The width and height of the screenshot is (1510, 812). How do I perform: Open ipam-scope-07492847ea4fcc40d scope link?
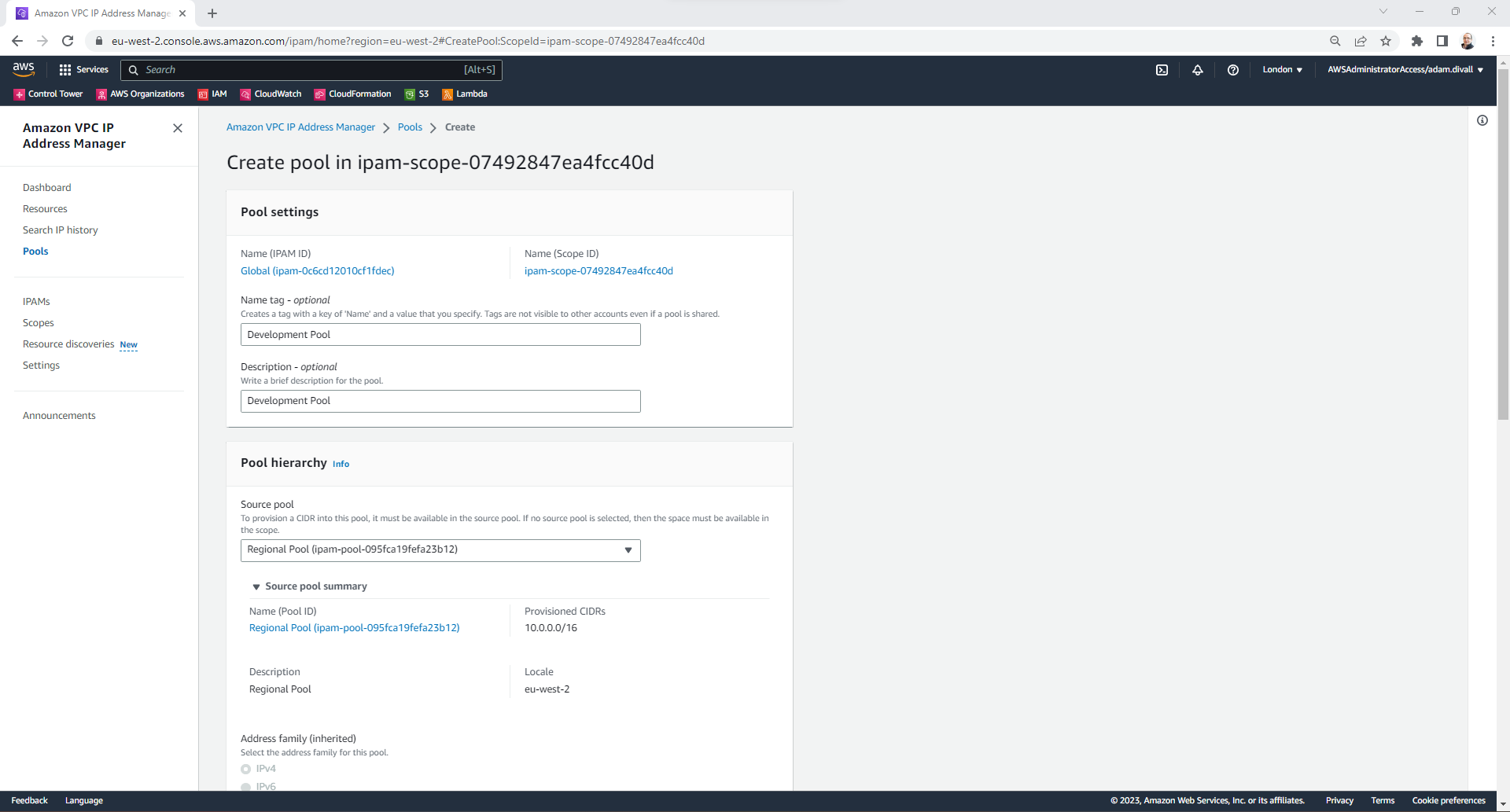pos(598,271)
